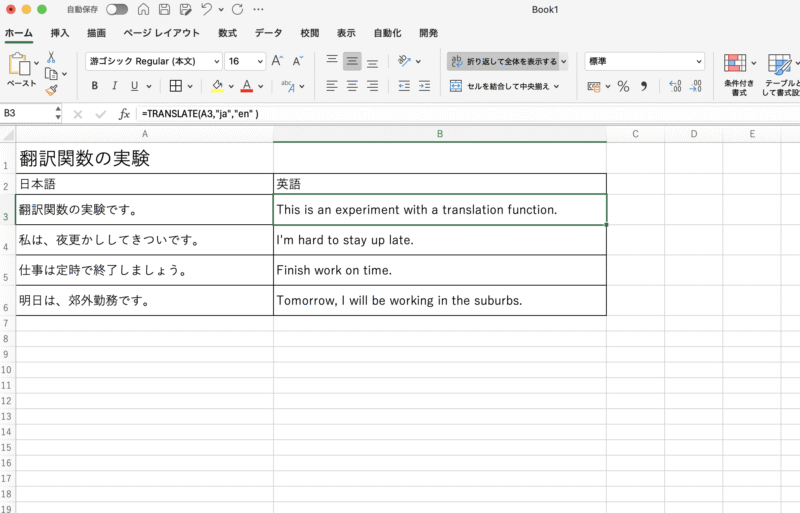This screenshot has height=513, width=800.
Task: Open the 数式 ribbon tab
Action: point(227,33)
